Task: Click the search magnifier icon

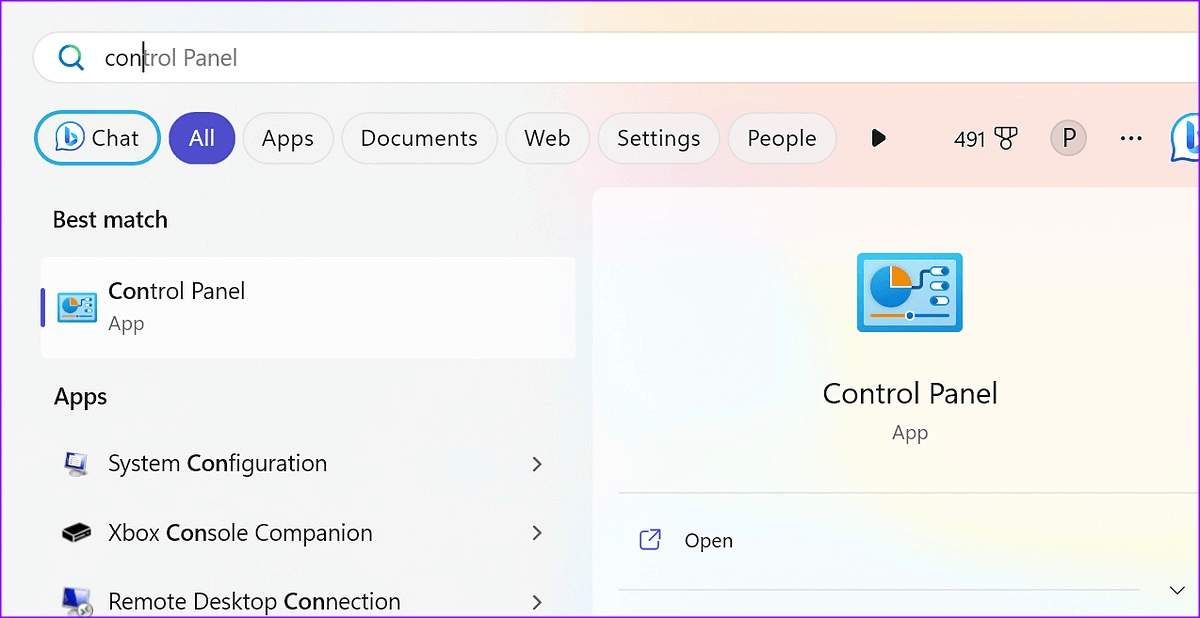Action: click(x=71, y=58)
